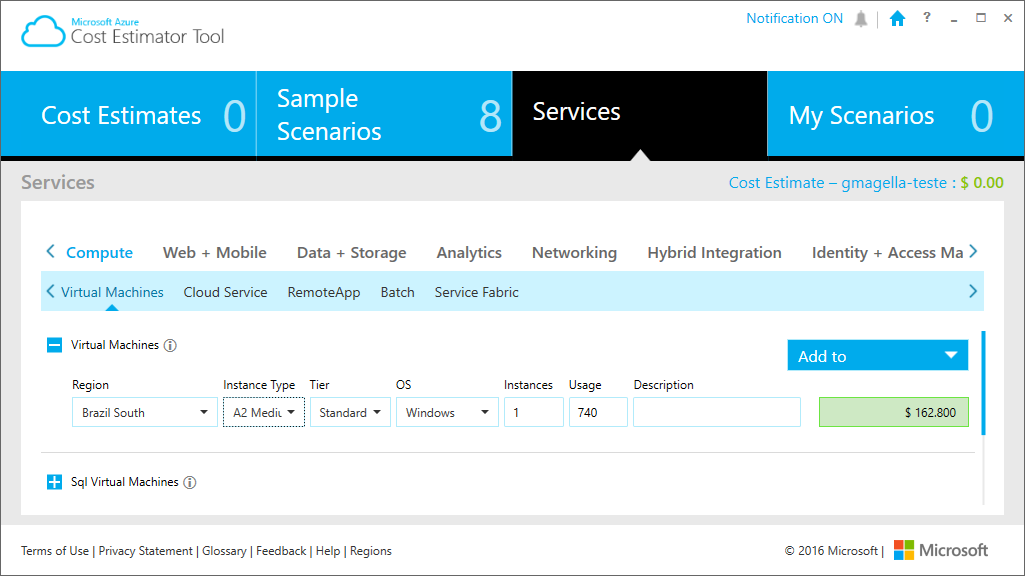Go to home via house icon
The width and height of the screenshot is (1025, 576).
point(898,18)
